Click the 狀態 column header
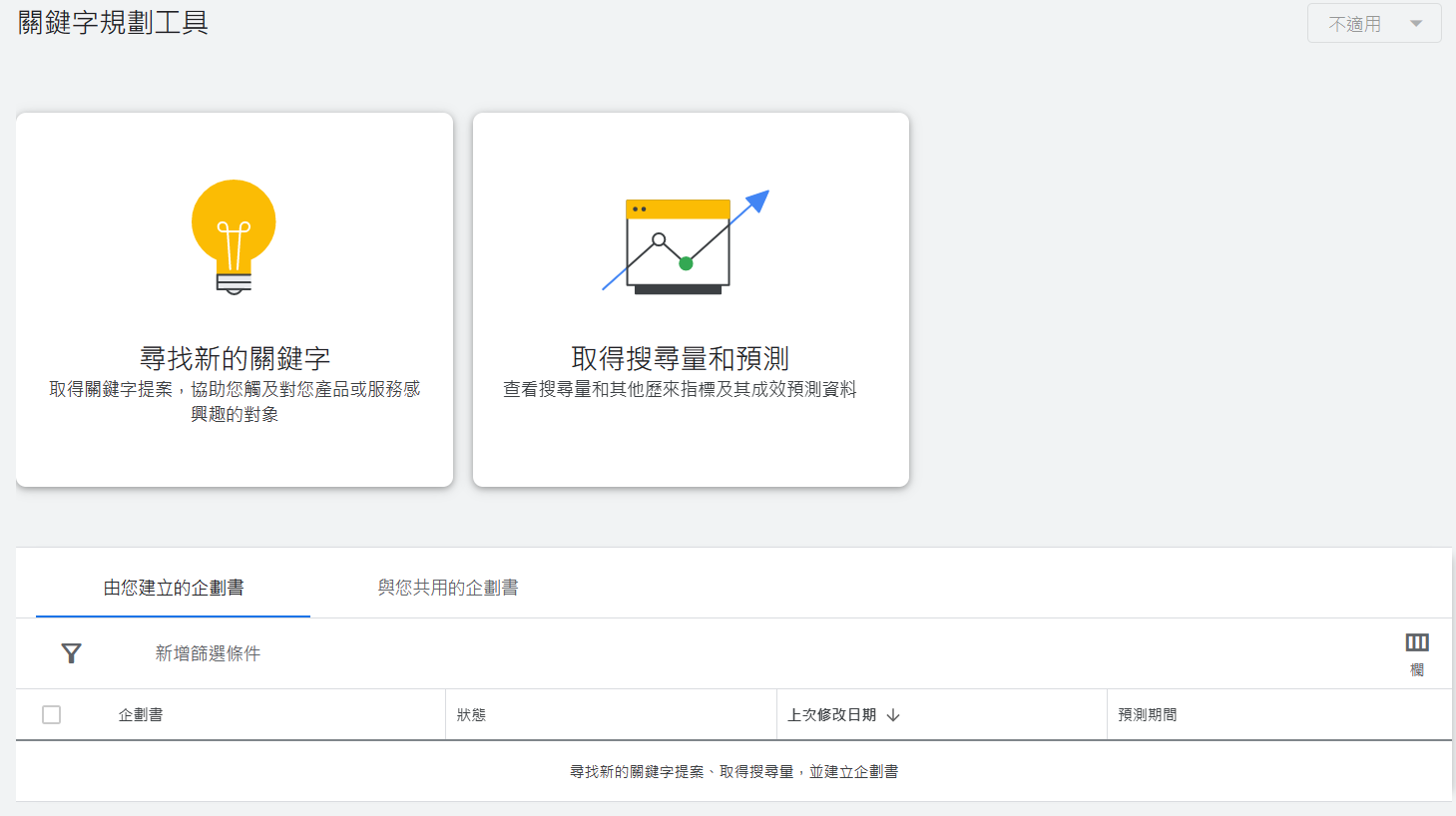 tap(471, 715)
